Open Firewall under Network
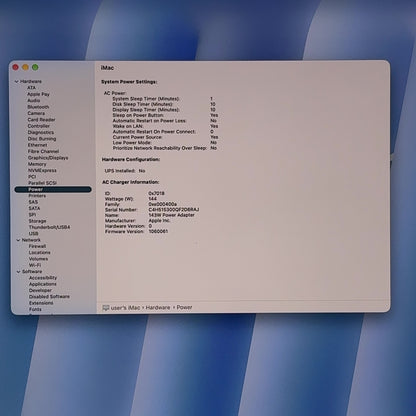 click(37, 246)
